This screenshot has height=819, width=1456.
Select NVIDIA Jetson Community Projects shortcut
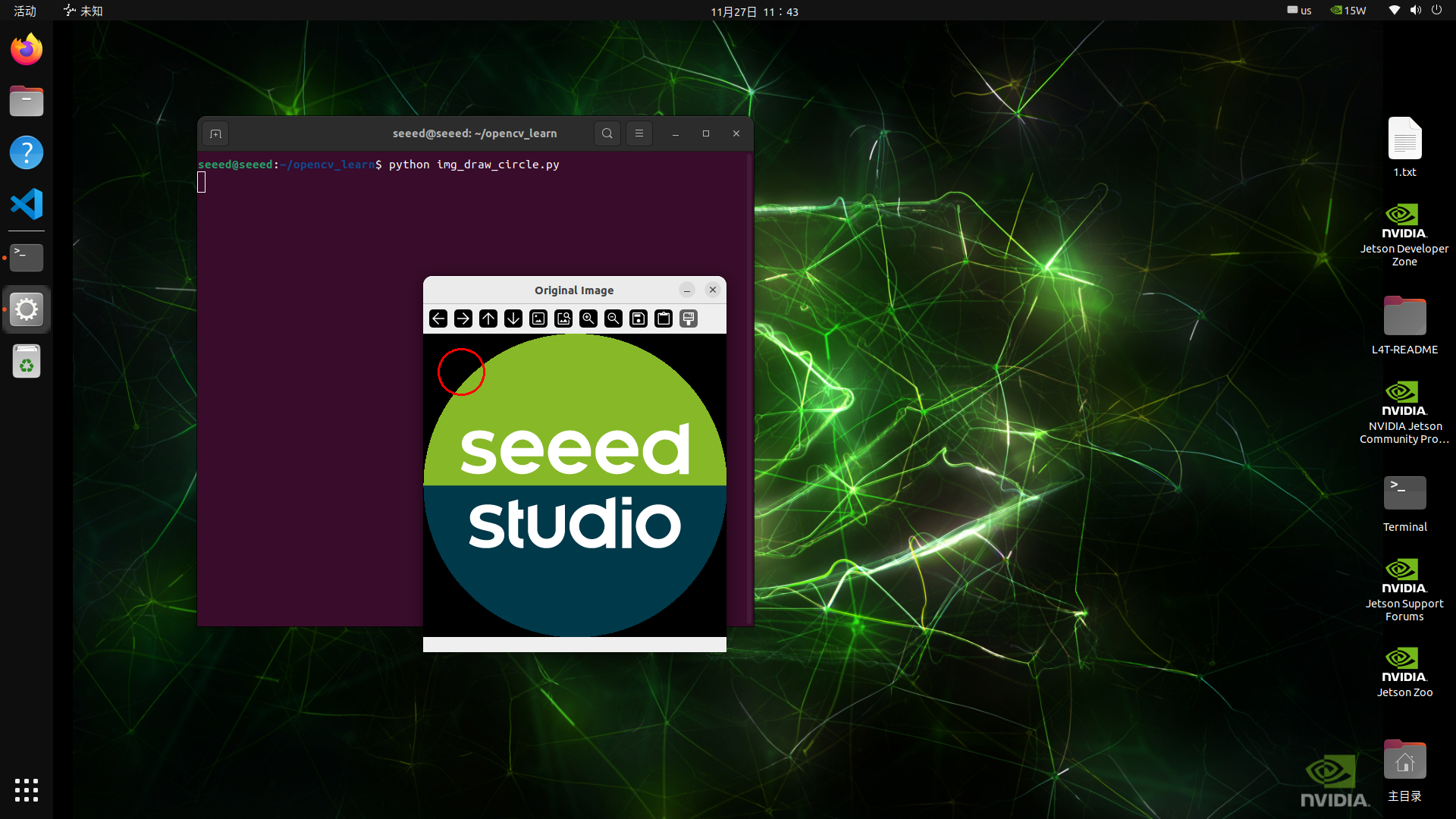tap(1404, 413)
